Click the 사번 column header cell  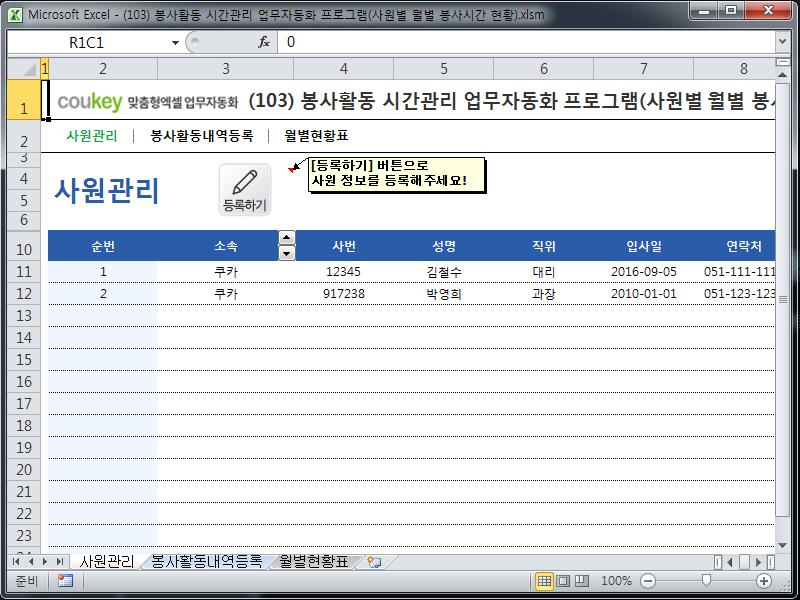(344, 246)
